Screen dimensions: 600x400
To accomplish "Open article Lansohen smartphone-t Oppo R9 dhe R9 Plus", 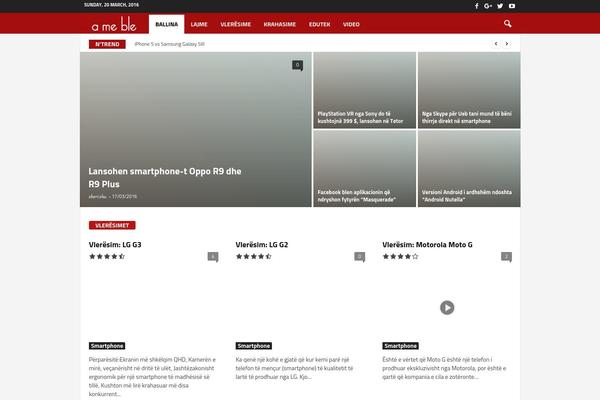I will tap(165, 178).
